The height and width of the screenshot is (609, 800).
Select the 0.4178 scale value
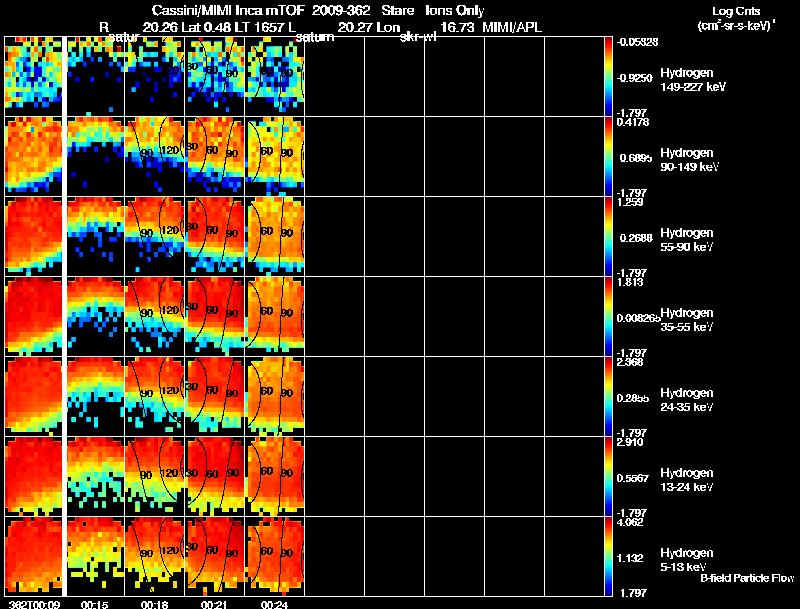633,122
